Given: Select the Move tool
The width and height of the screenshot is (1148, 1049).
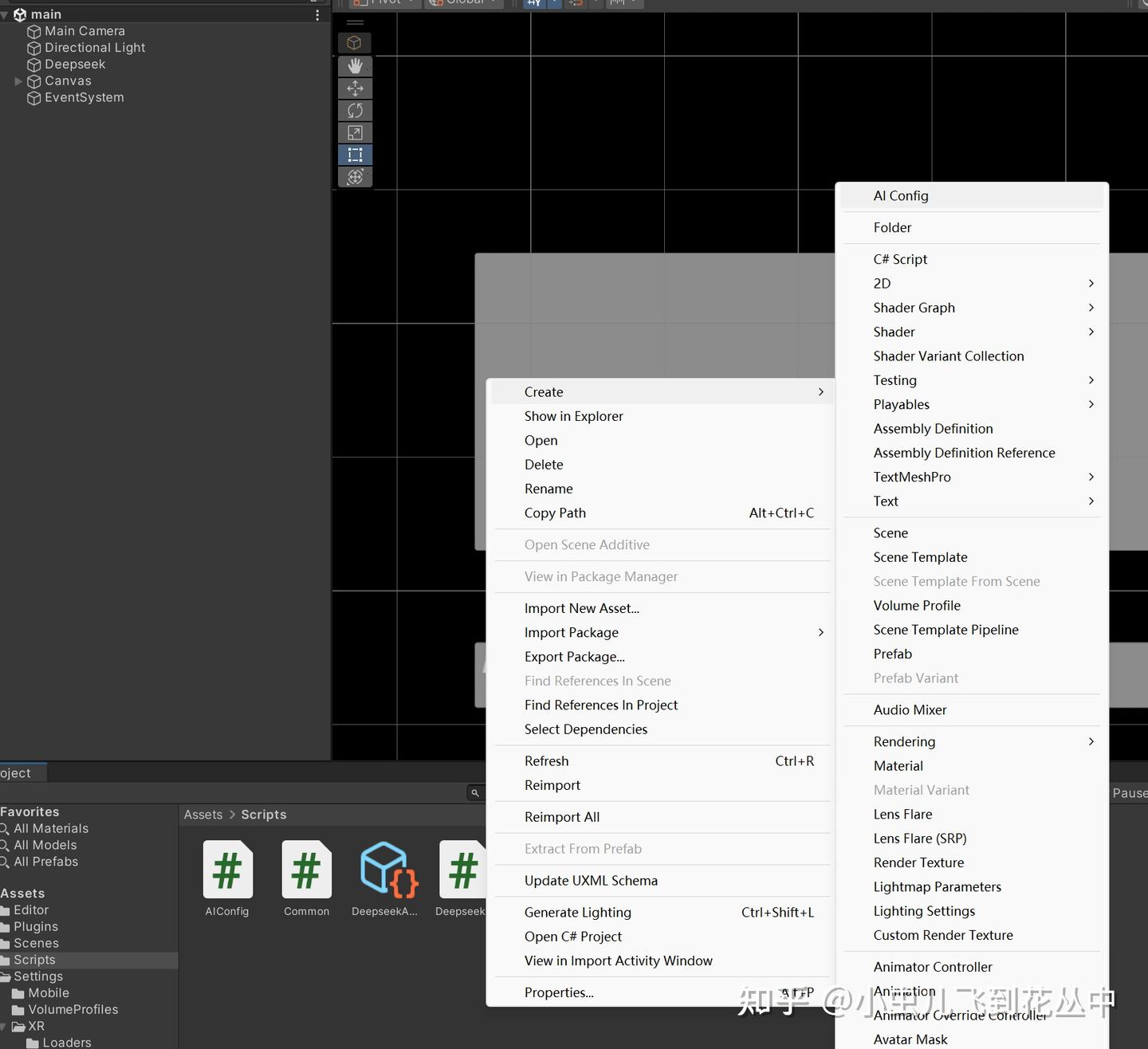Looking at the screenshot, I should (x=355, y=88).
